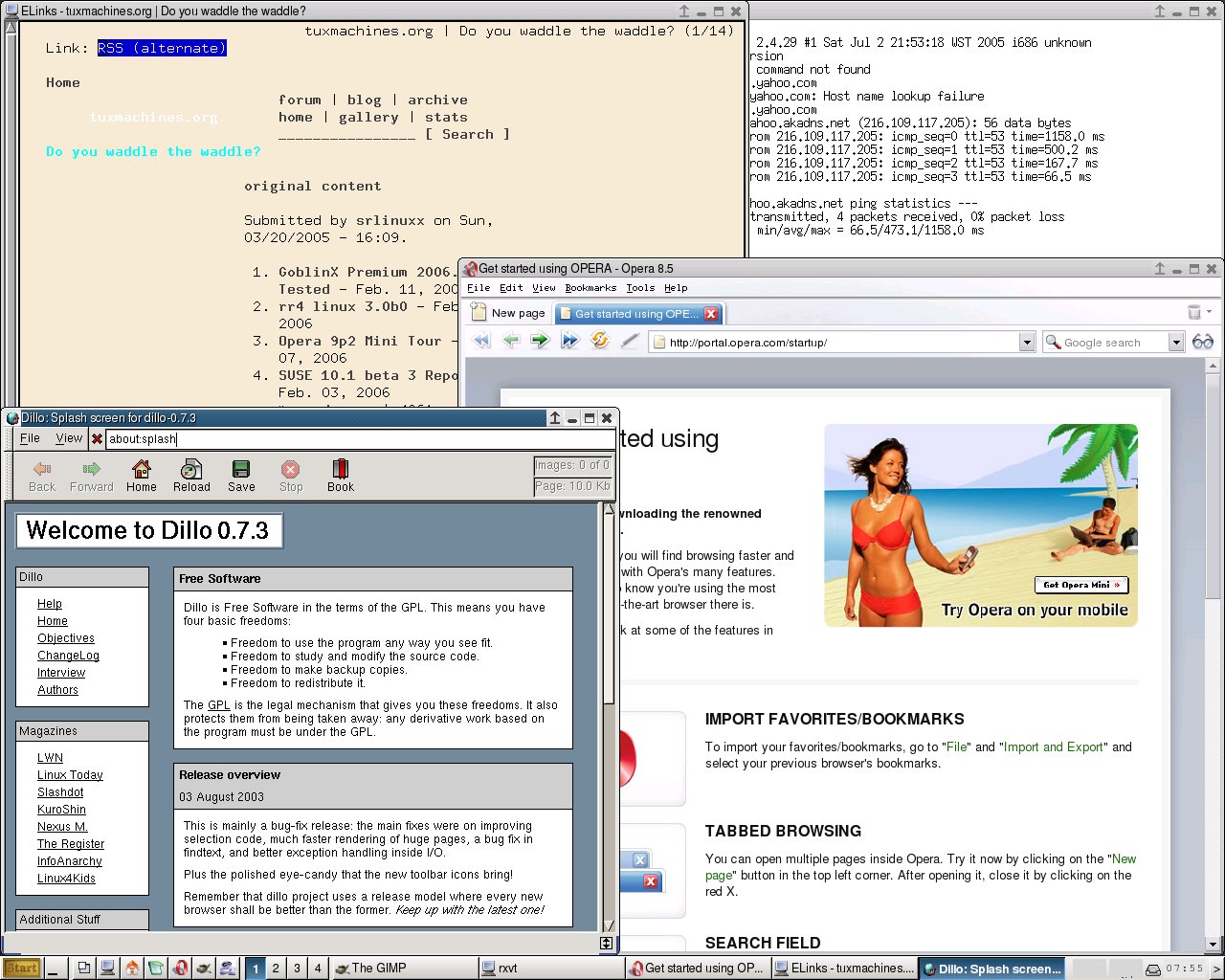Go to Dillo's Home page icon
Image resolution: width=1225 pixels, height=980 pixels.
click(x=141, y=468)
